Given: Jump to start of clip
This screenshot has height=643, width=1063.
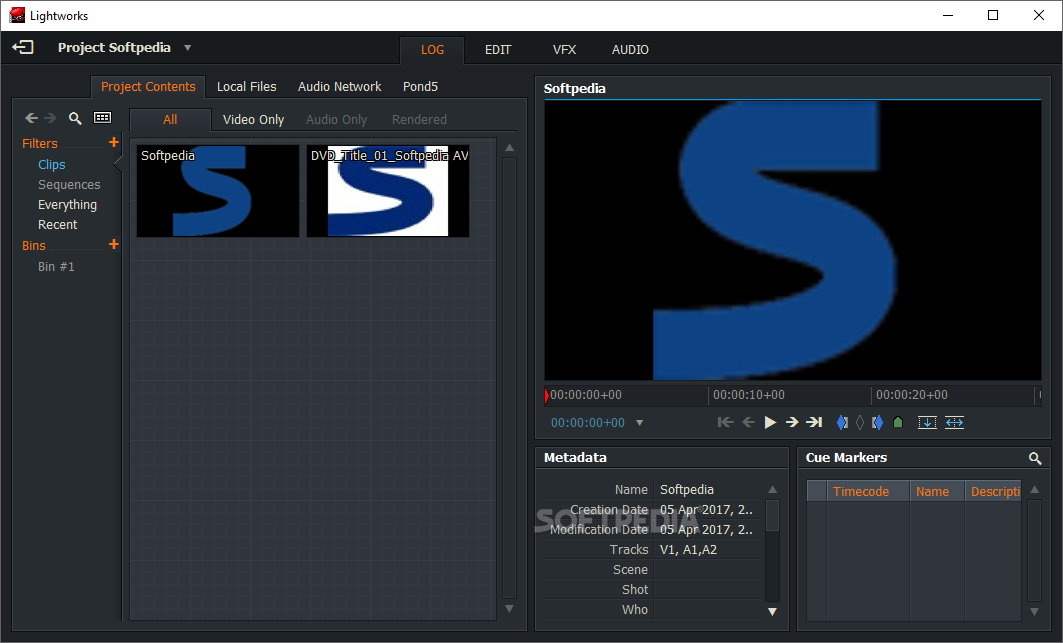Looking at the screenshot, I should click(x=725, y=422).
